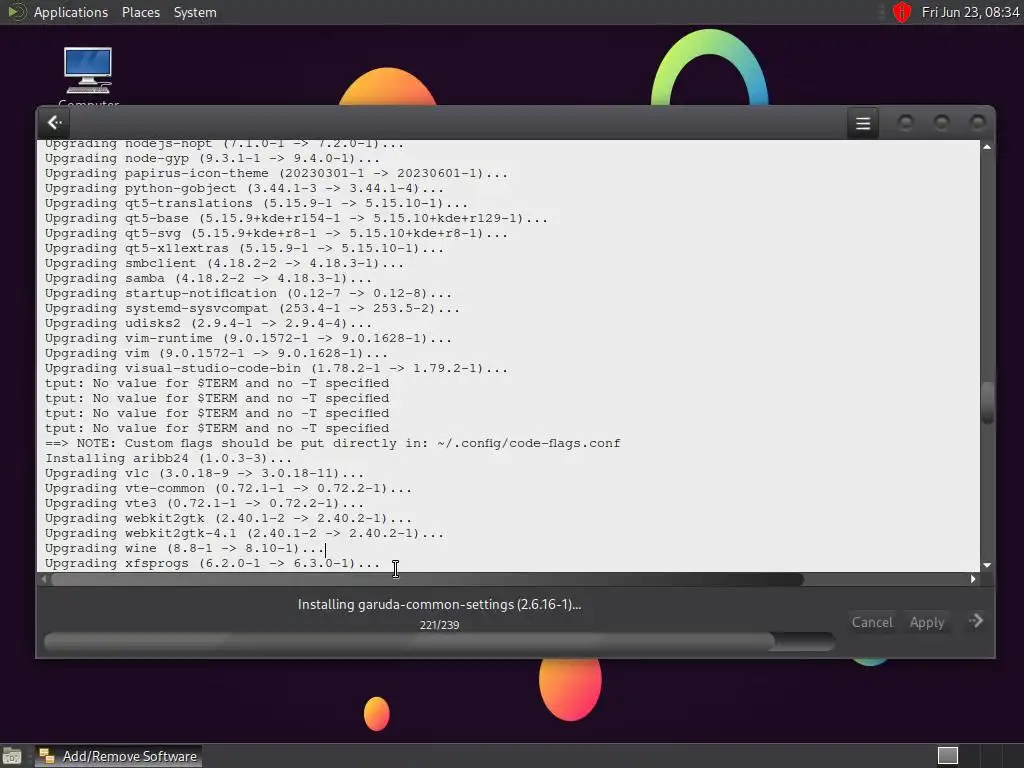Click the red shield icon in the top panel

pos(902,12)
